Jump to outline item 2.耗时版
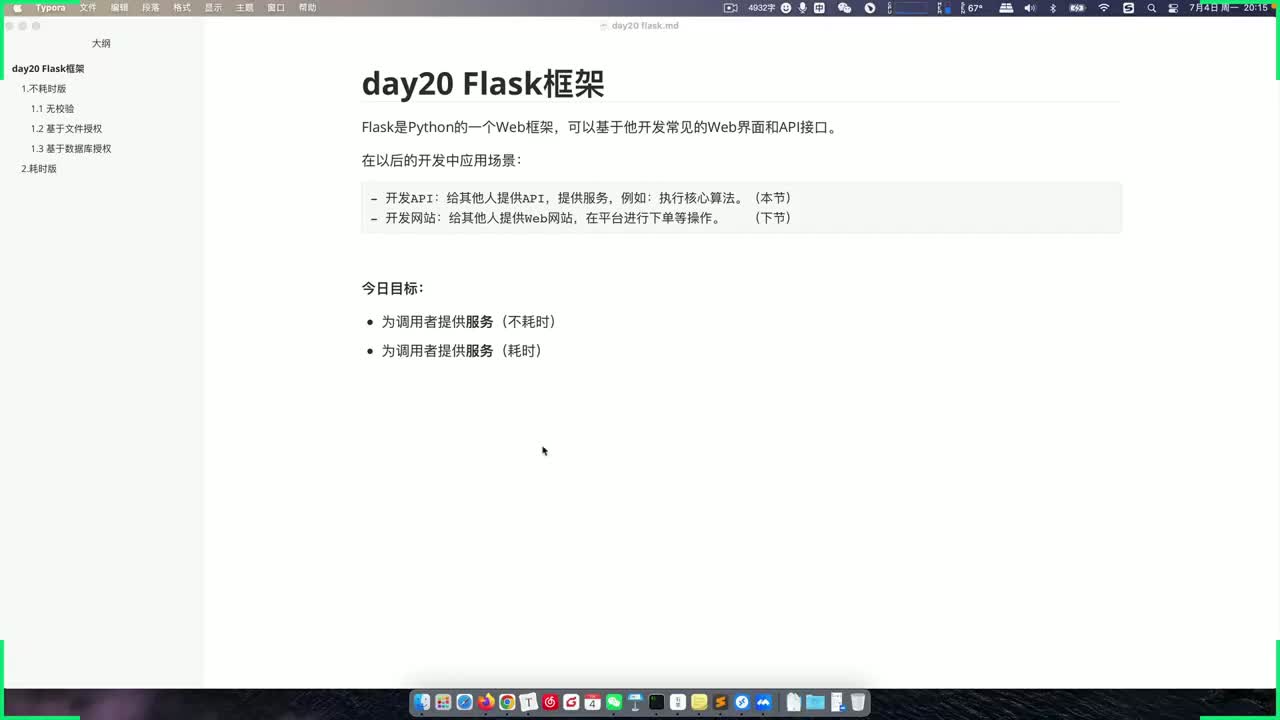The image size is (1280, 720). 39,169
